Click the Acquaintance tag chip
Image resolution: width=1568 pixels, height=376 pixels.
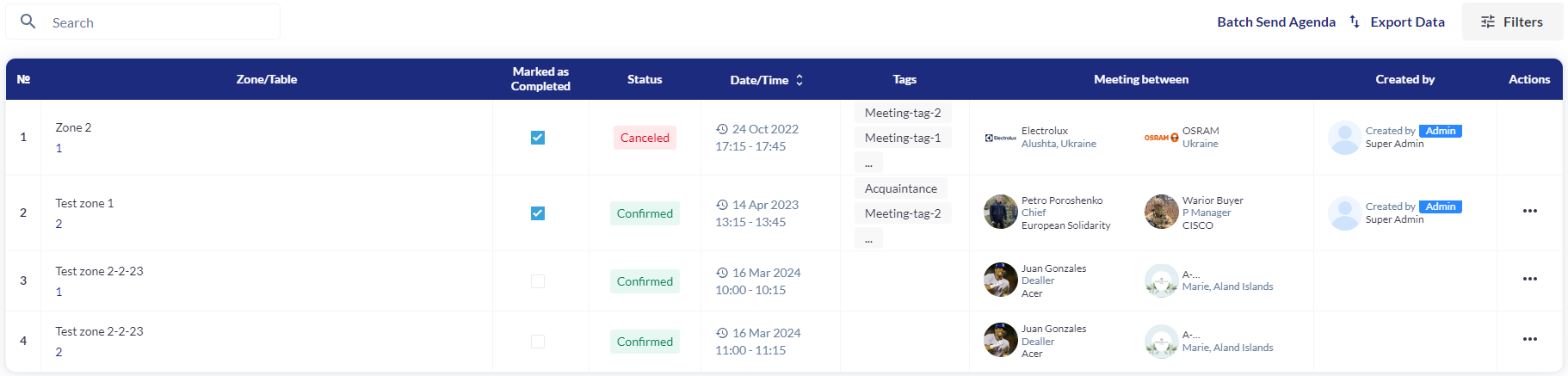point(900,188)
